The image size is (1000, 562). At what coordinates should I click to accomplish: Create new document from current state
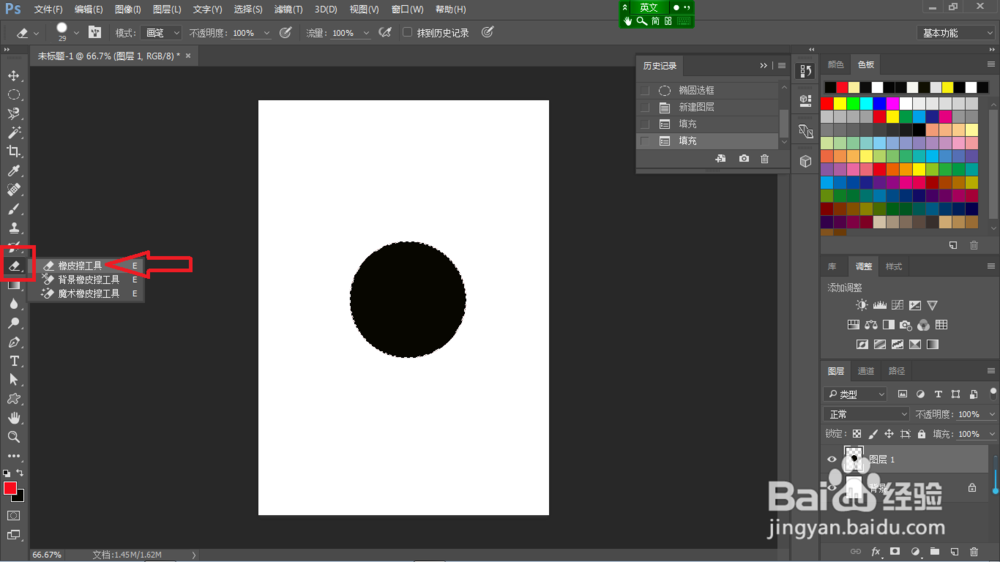click(721, 159)
